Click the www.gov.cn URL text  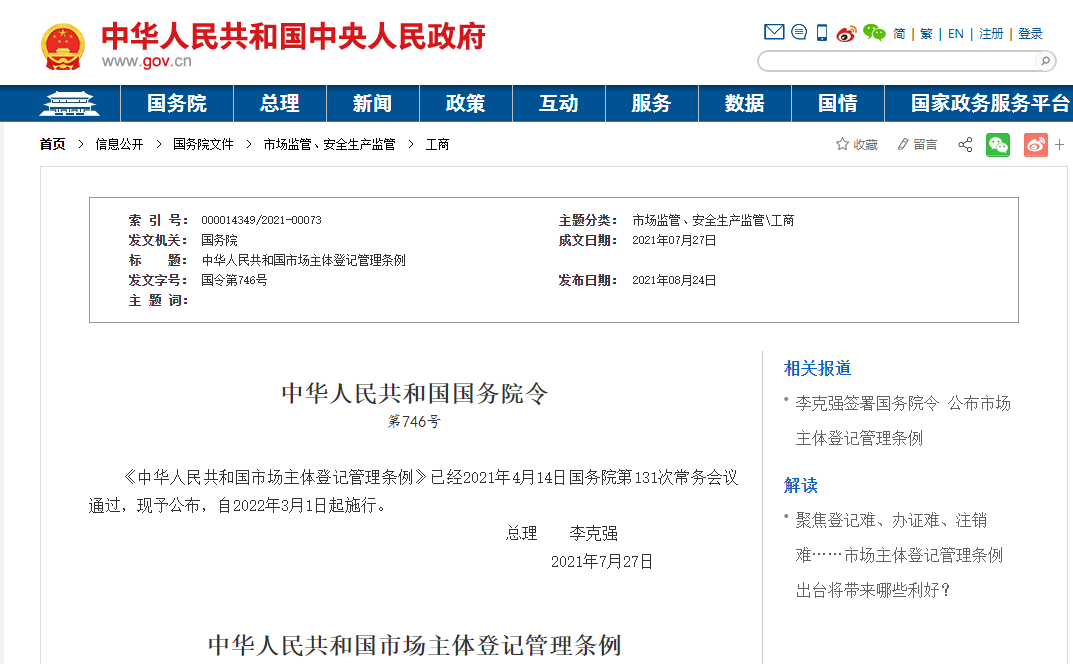[146, 62]
